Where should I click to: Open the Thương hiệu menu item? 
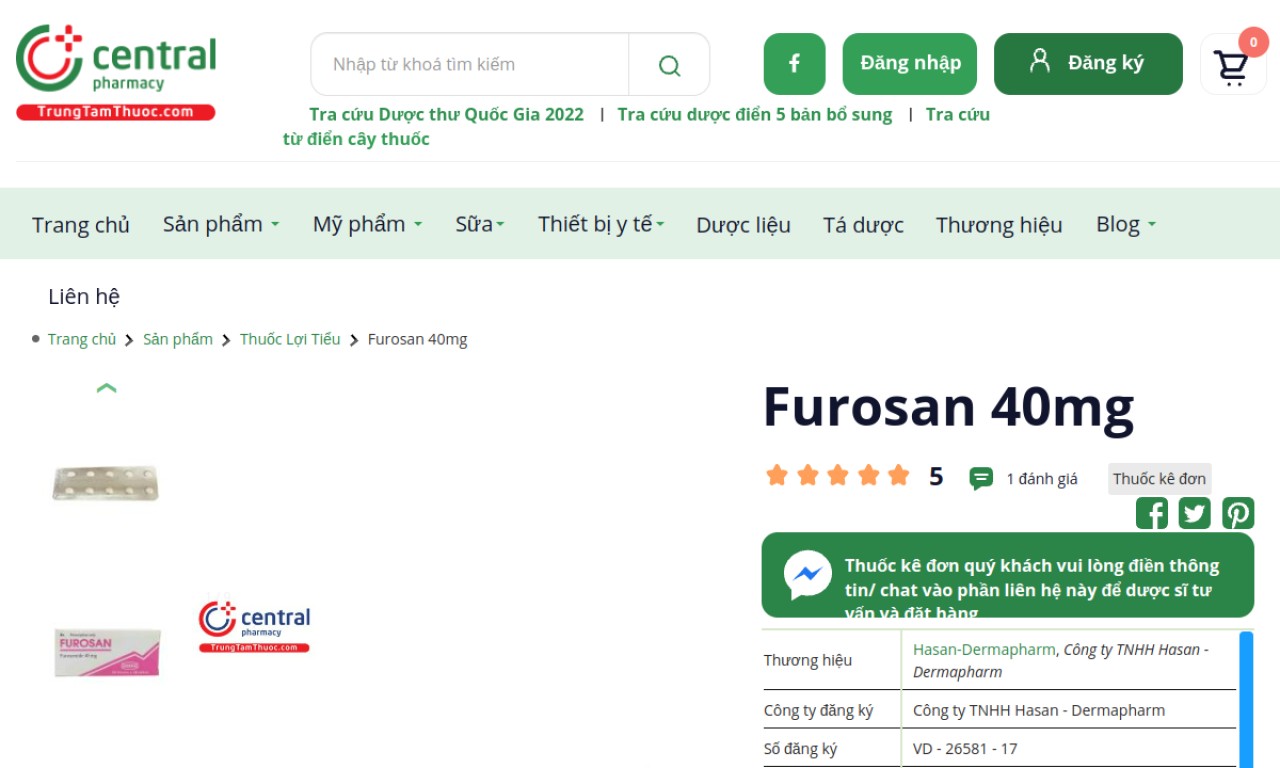[x=999, y=225]
